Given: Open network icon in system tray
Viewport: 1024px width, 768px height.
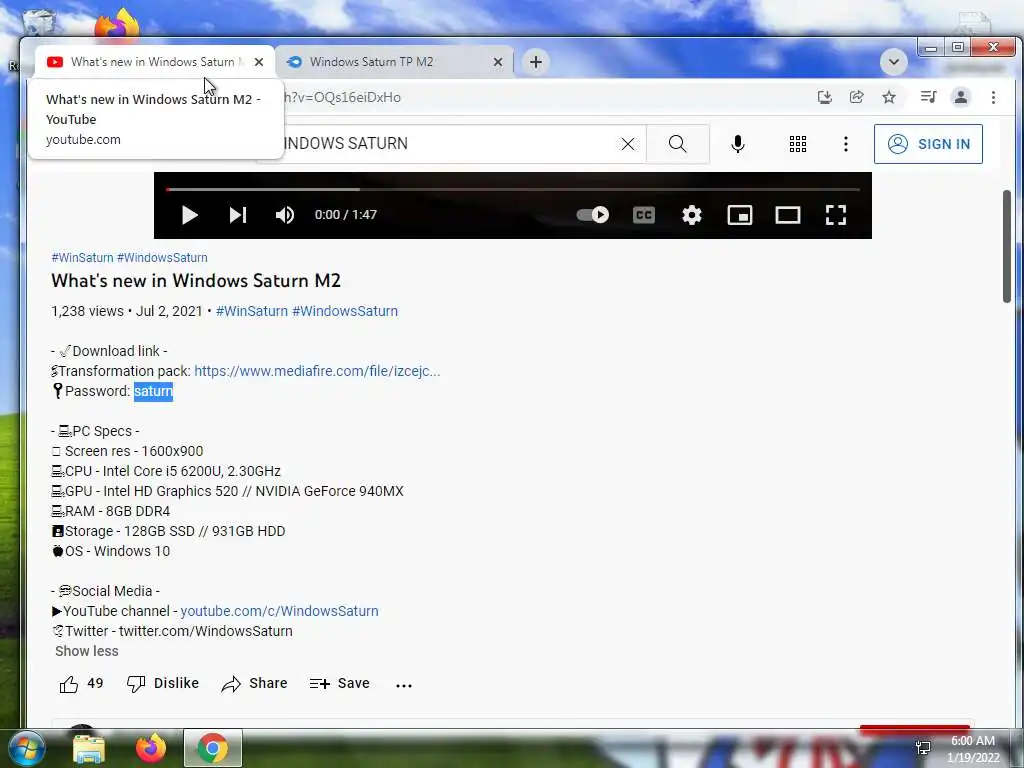Looking at the screenshot, I should (923, 748).
